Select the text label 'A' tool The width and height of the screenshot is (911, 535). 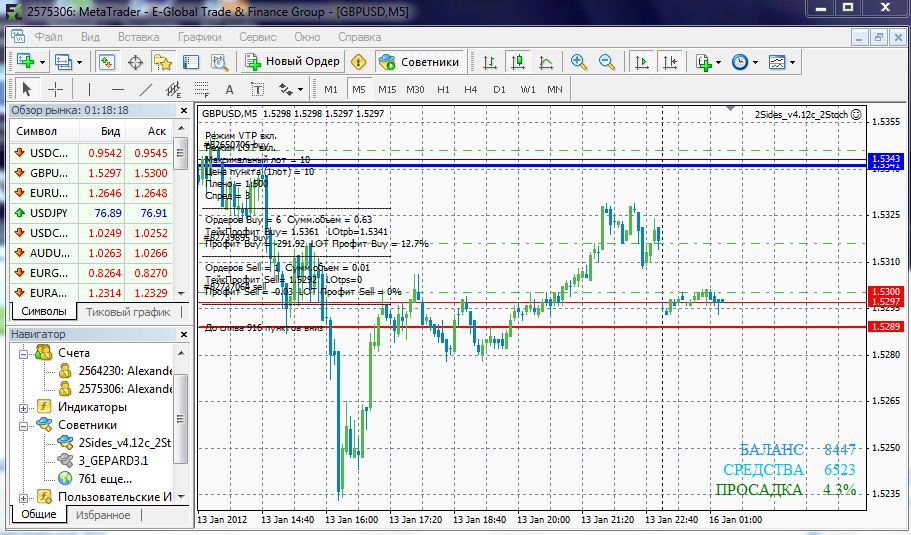click(x=230, y=89)
